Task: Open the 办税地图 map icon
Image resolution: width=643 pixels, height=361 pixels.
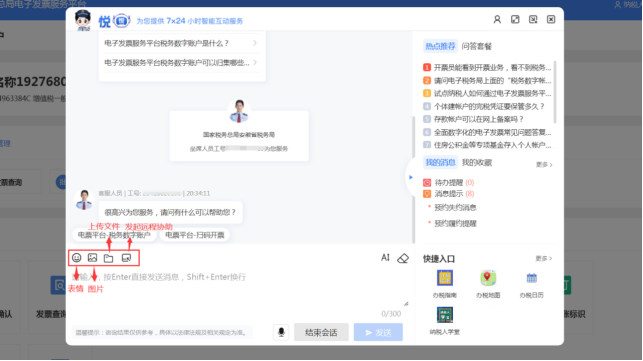Action: [x=488, y=278]
